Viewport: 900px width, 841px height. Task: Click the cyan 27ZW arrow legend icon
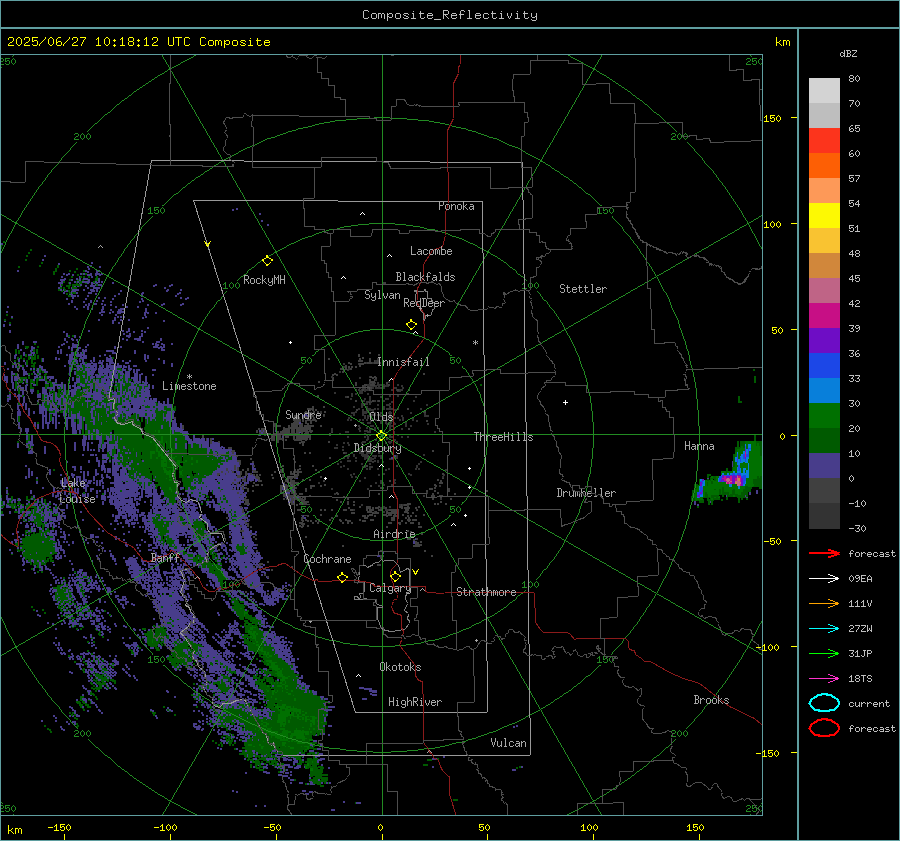click(x=824, y=629)
